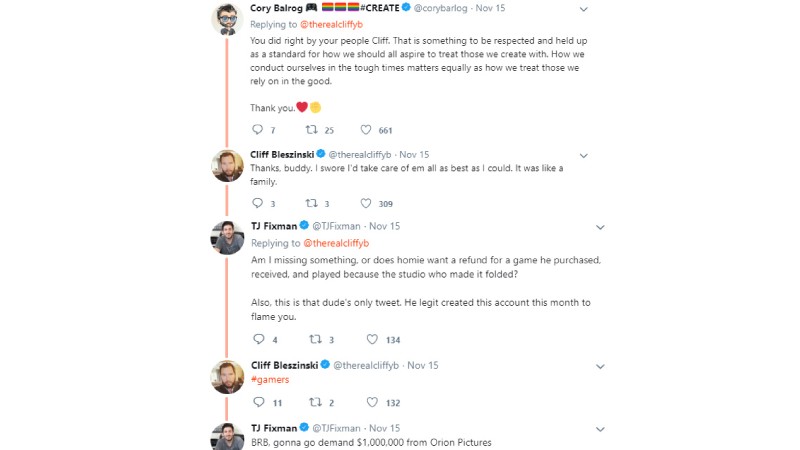Like Cory Barlog's tweet with 661 likes

tap(366, 130)
